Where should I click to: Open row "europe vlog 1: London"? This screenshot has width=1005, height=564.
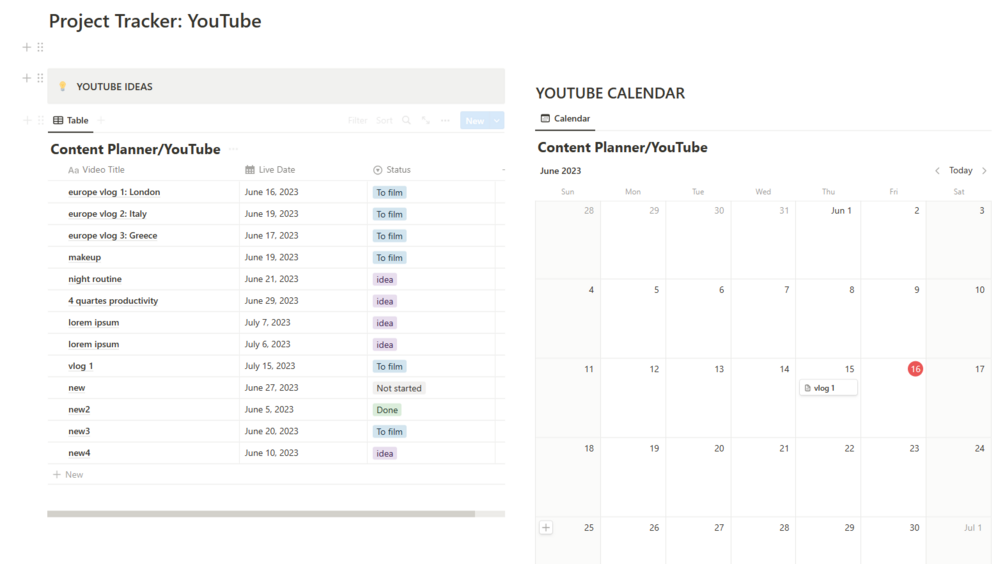click(114, 192)
